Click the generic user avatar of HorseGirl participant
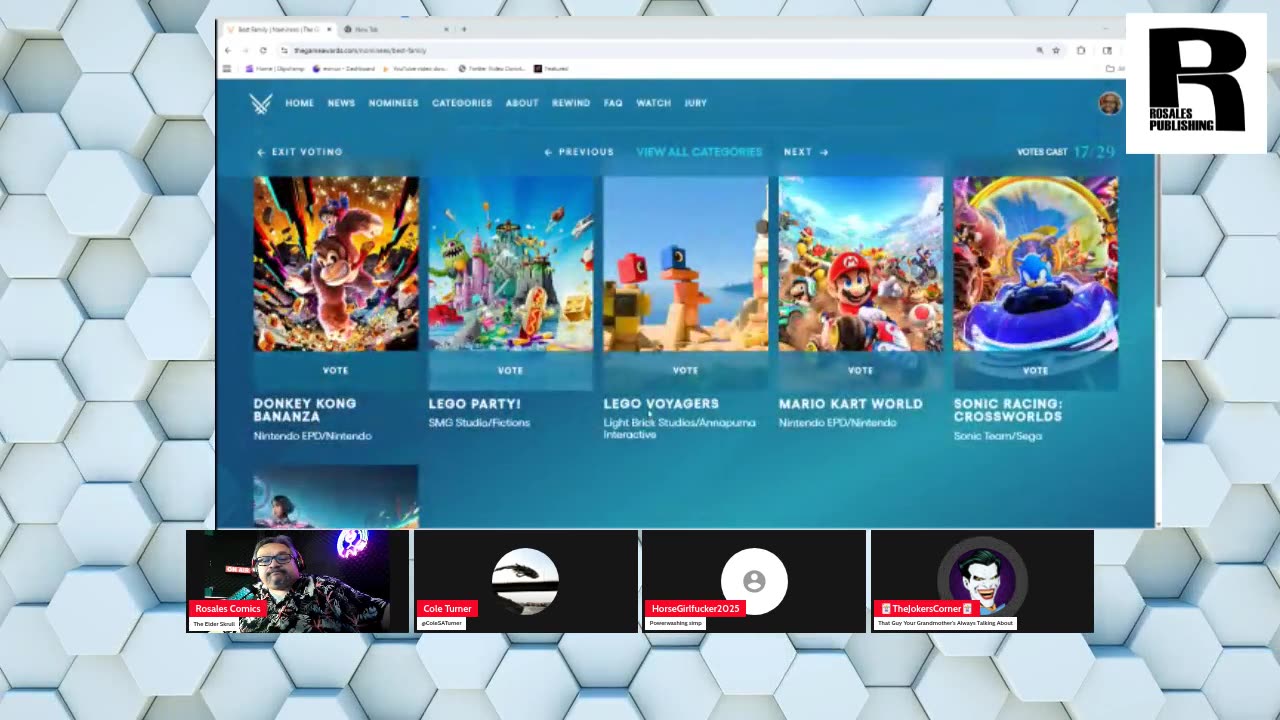Screen dimensions: 1280x720 coord(754,581)
